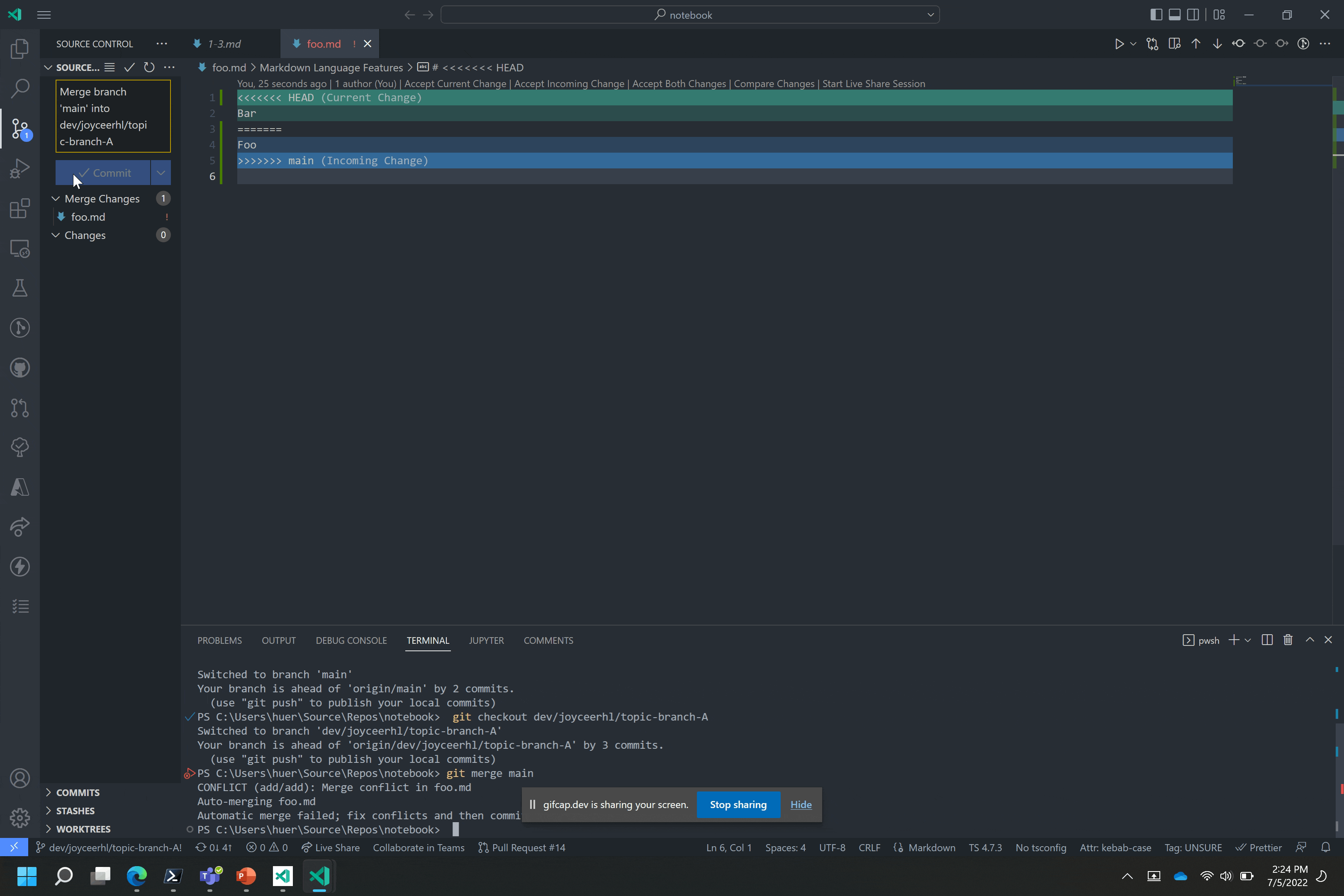Open the Explorer view in the activity bar
Viewport: 1344px width, 896px height.
tap(20, 49)
